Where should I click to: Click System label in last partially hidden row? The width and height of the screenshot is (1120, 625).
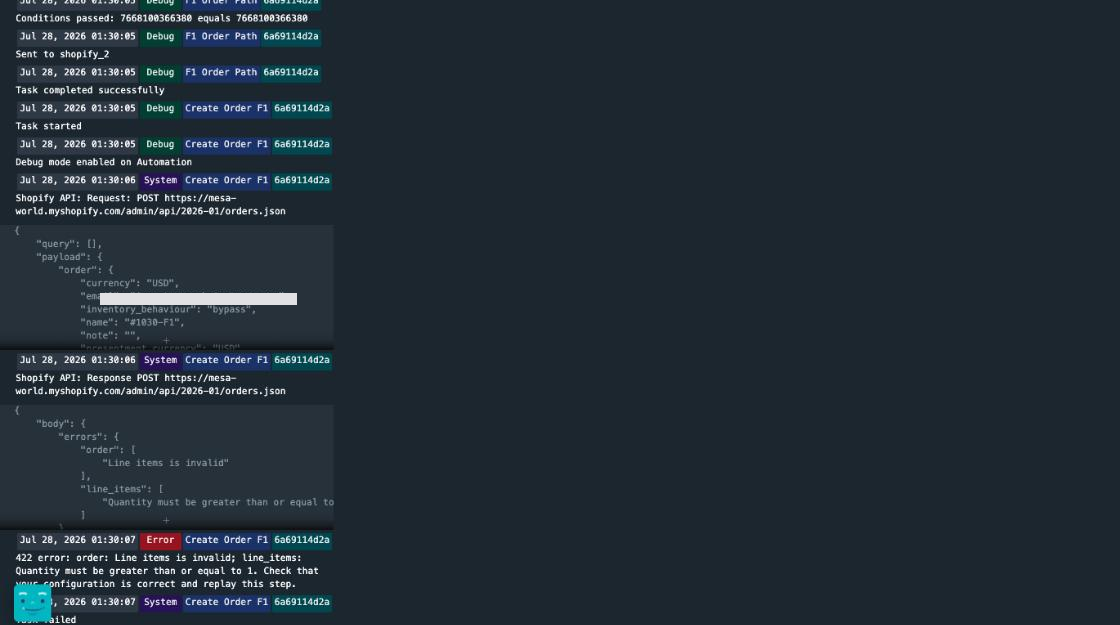tap(160, 602)
